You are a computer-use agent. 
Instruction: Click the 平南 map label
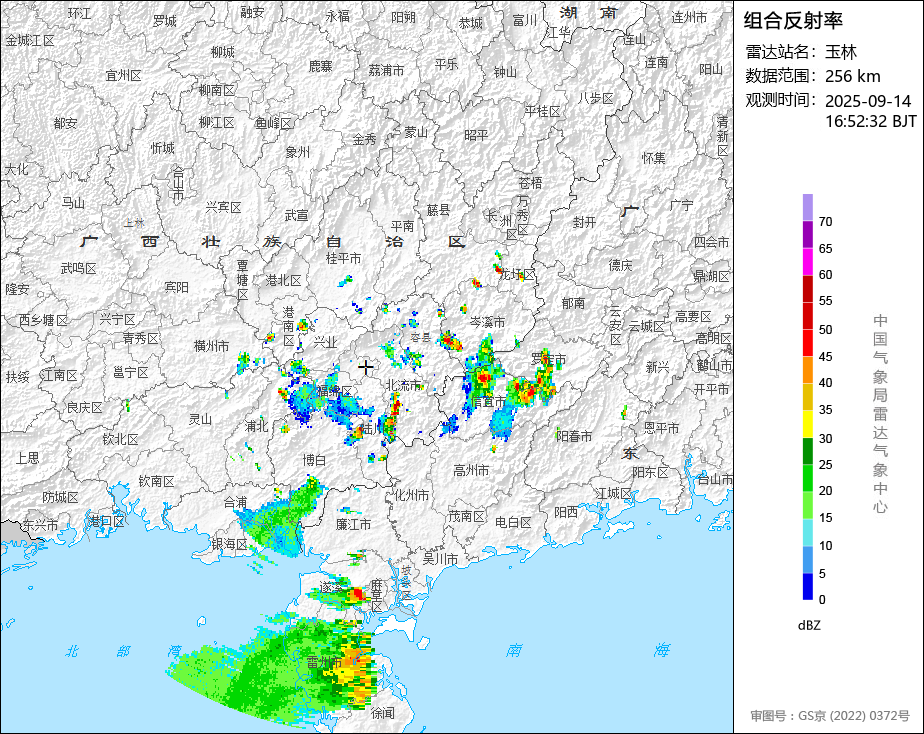pos(402,226)
